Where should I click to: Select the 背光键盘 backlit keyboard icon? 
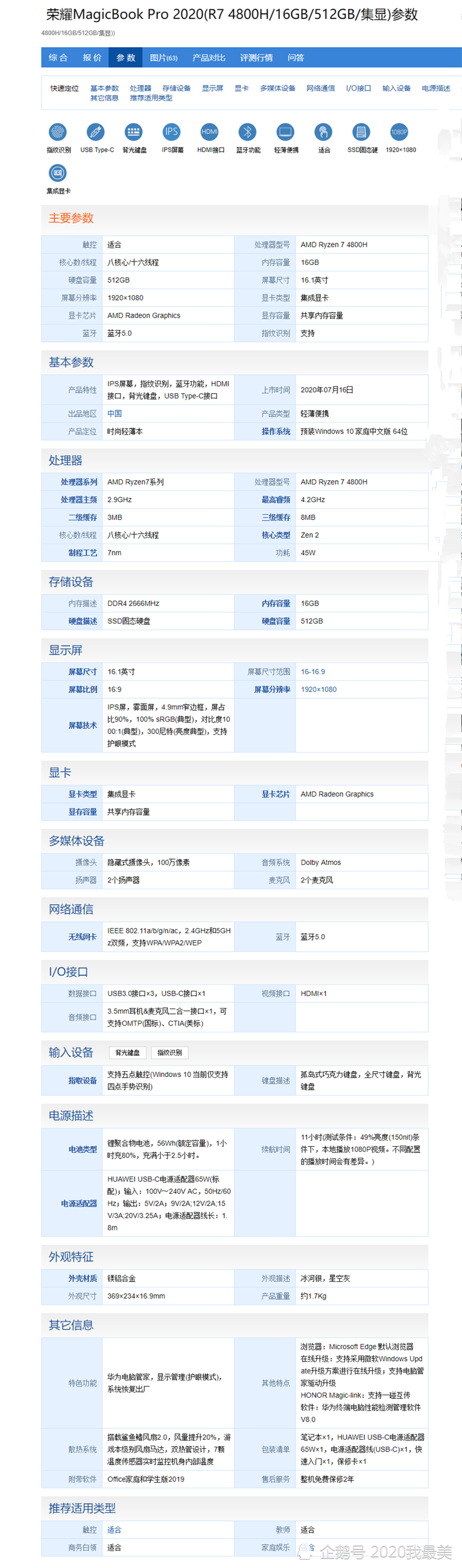[x=134, y=132]
